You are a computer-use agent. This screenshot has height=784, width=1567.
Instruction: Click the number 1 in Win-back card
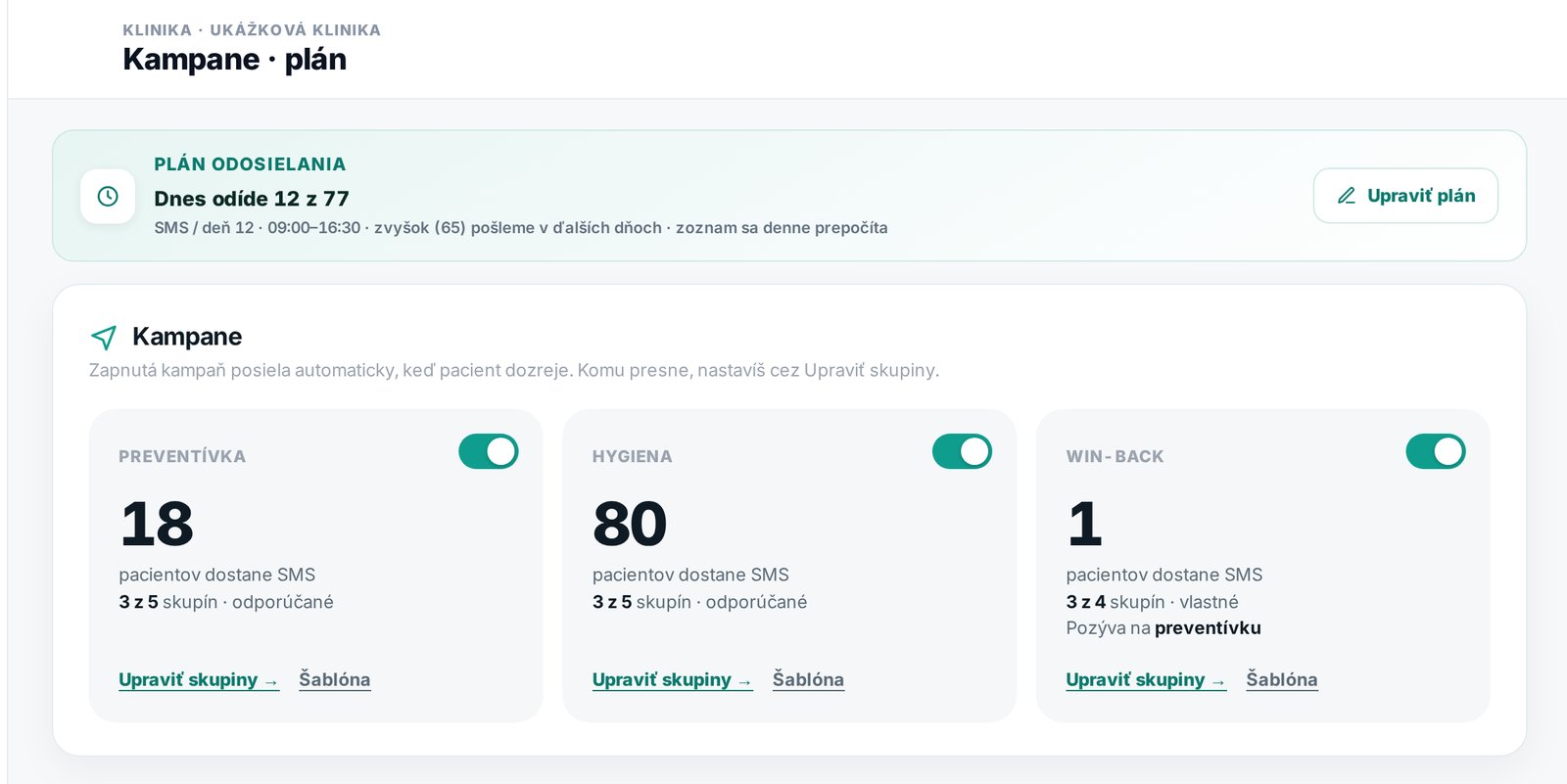1085,524
